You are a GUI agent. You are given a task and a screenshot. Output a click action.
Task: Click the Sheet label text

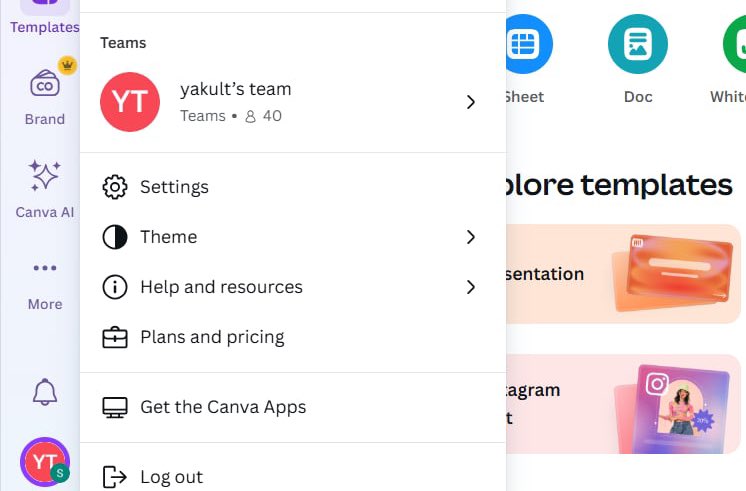tap(524, 97)
